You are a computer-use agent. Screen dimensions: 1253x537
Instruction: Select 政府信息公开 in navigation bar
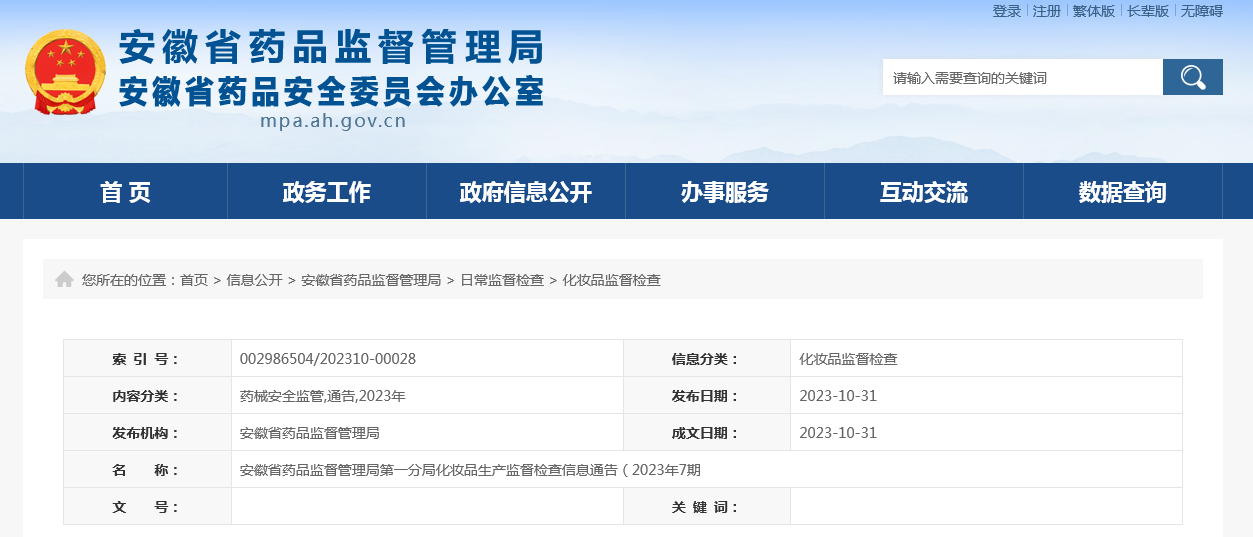click(x=525, y=192)
